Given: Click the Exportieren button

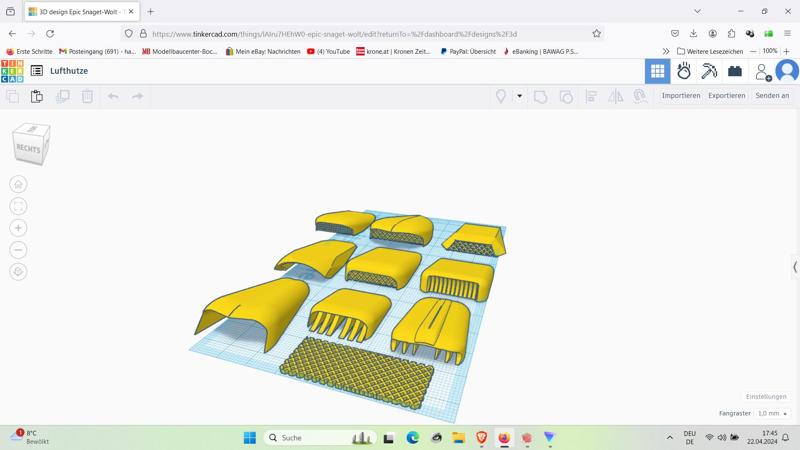Looking at the screenshot, I should (x=727, y=95).
